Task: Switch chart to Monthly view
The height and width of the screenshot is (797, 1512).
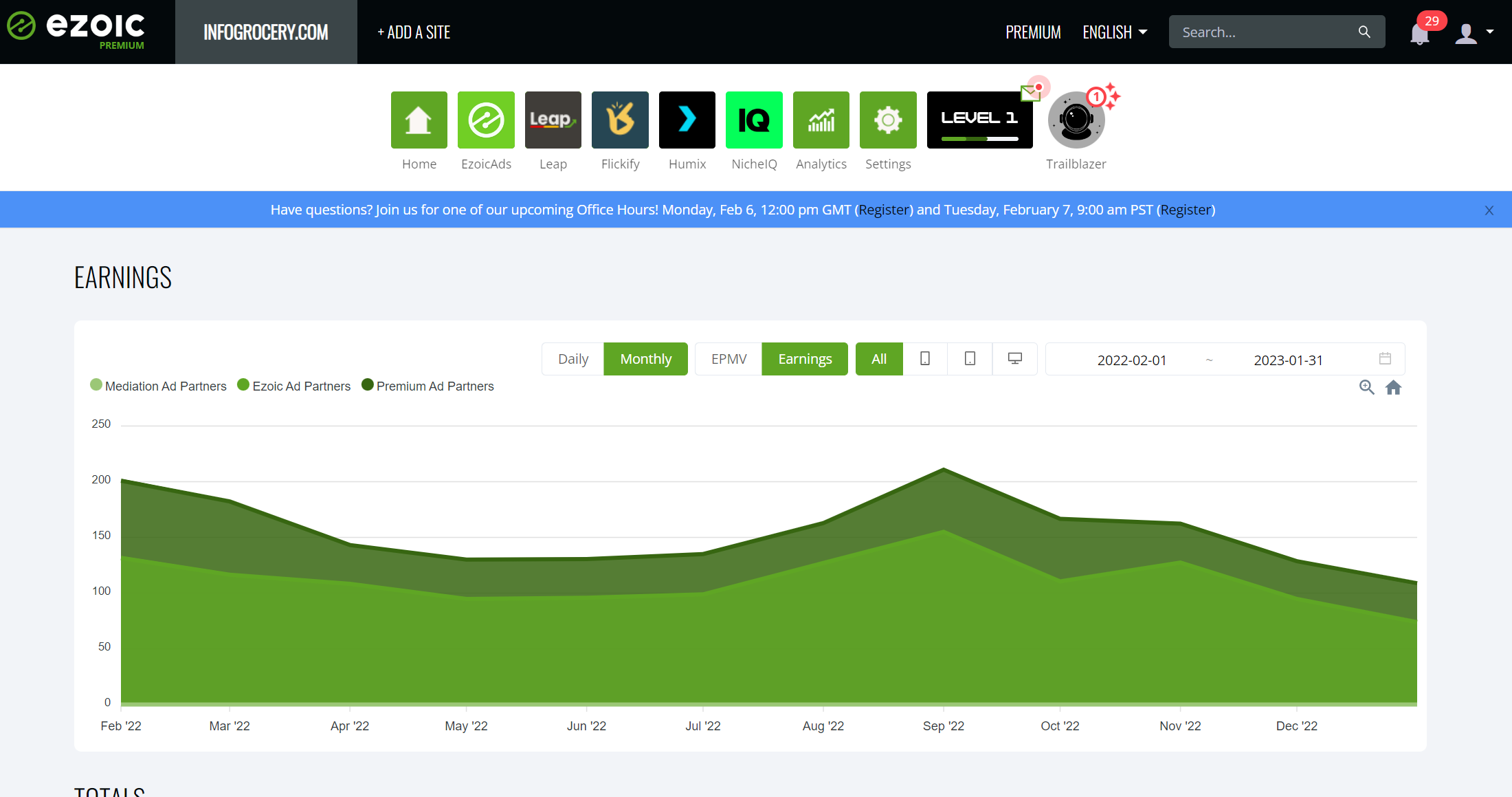Action: tap(645, 359)
